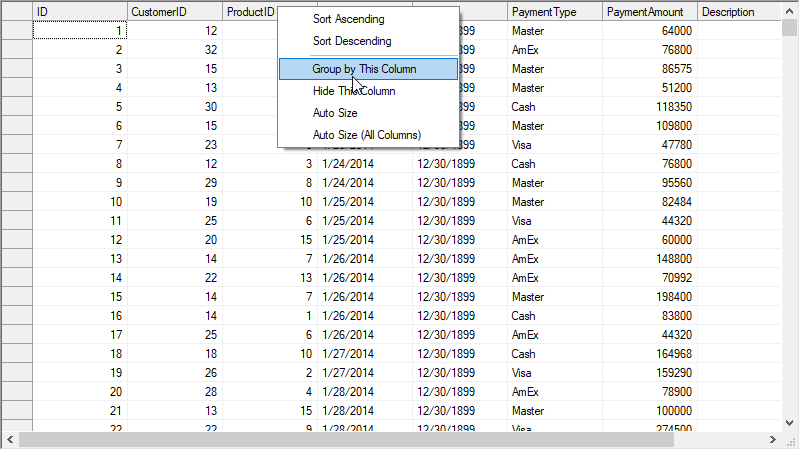Select the ID cell containing 1
800x450 pixels.
pos(80,31)
